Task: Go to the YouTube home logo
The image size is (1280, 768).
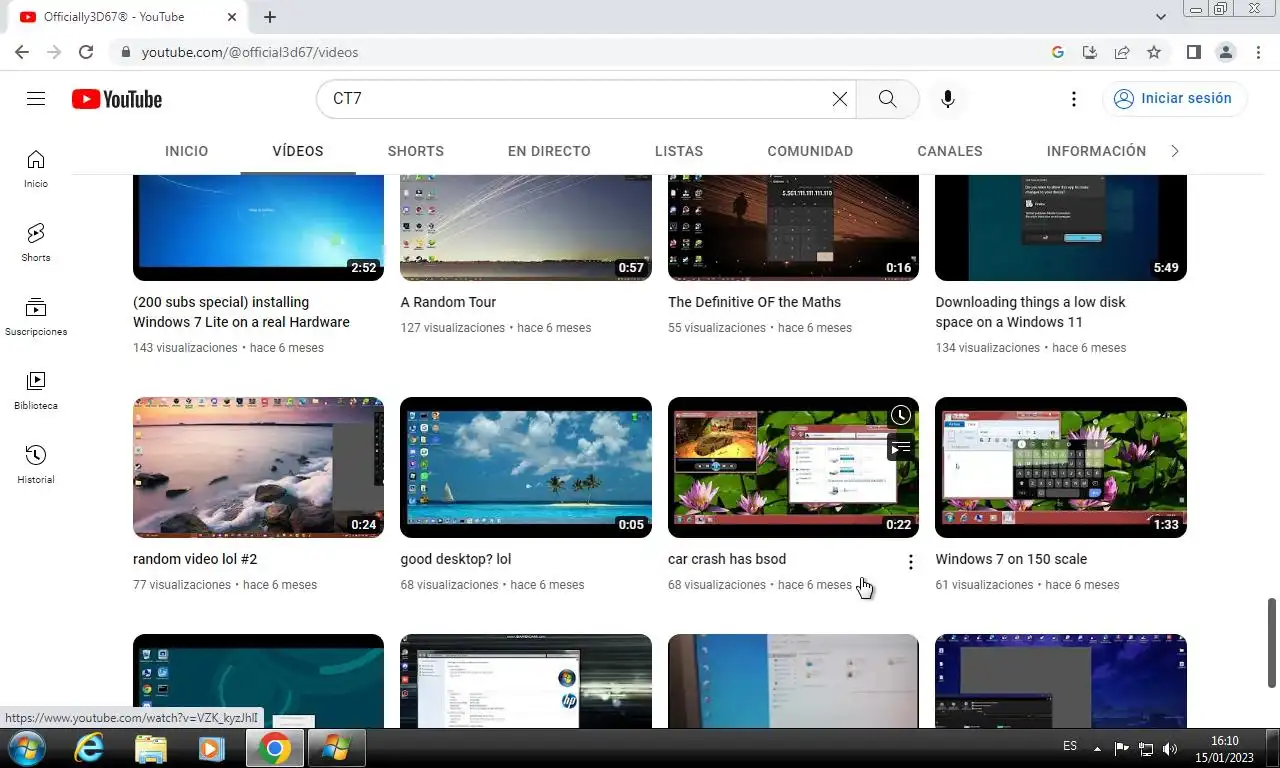Action: [x=117, y=99]
